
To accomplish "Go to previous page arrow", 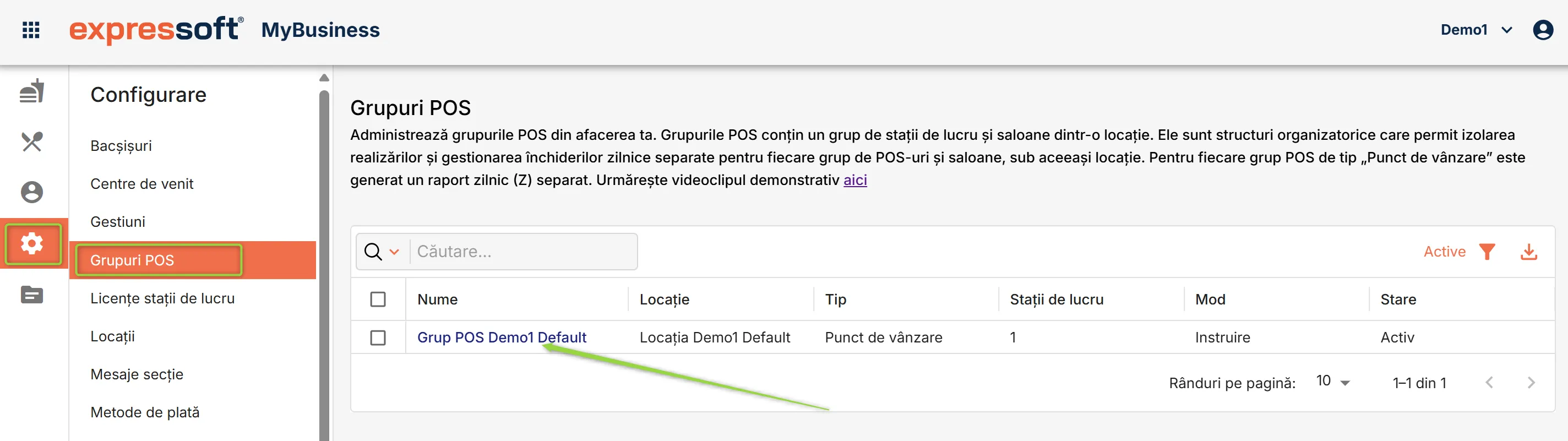I will (x=1489, y=383).
